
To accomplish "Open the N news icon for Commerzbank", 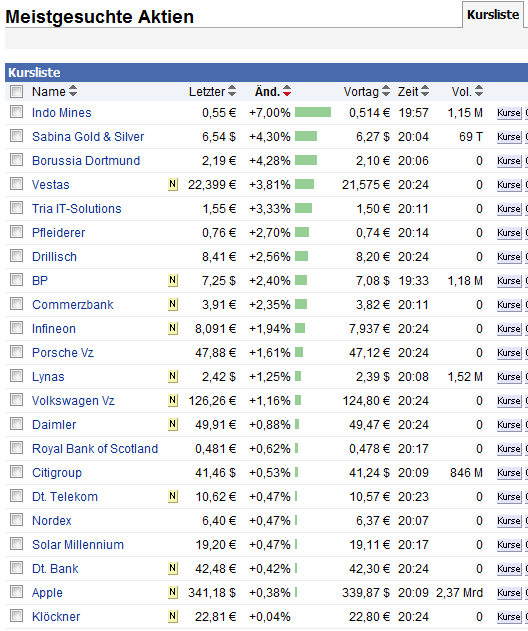I will pyautogui.click(x=173, y=304).
